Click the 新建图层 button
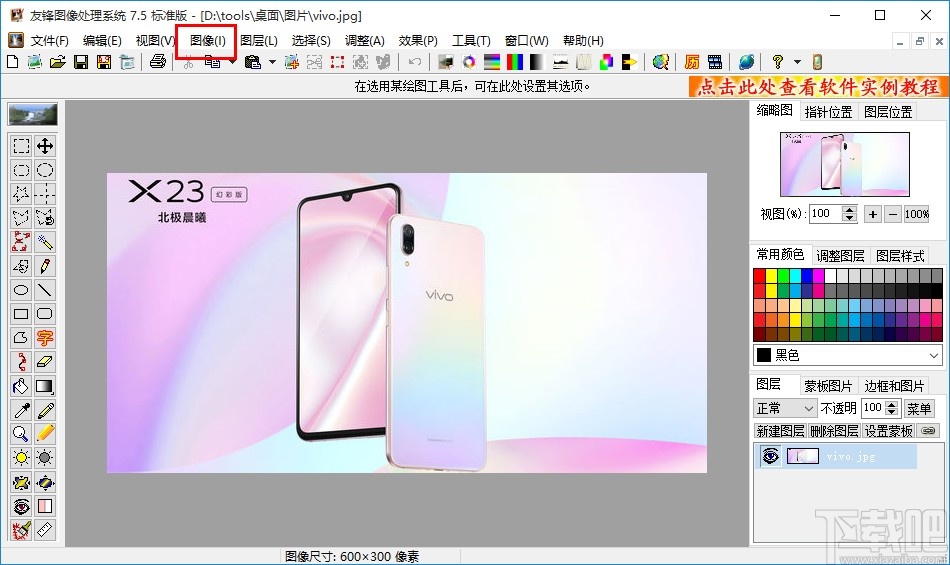 780,431
